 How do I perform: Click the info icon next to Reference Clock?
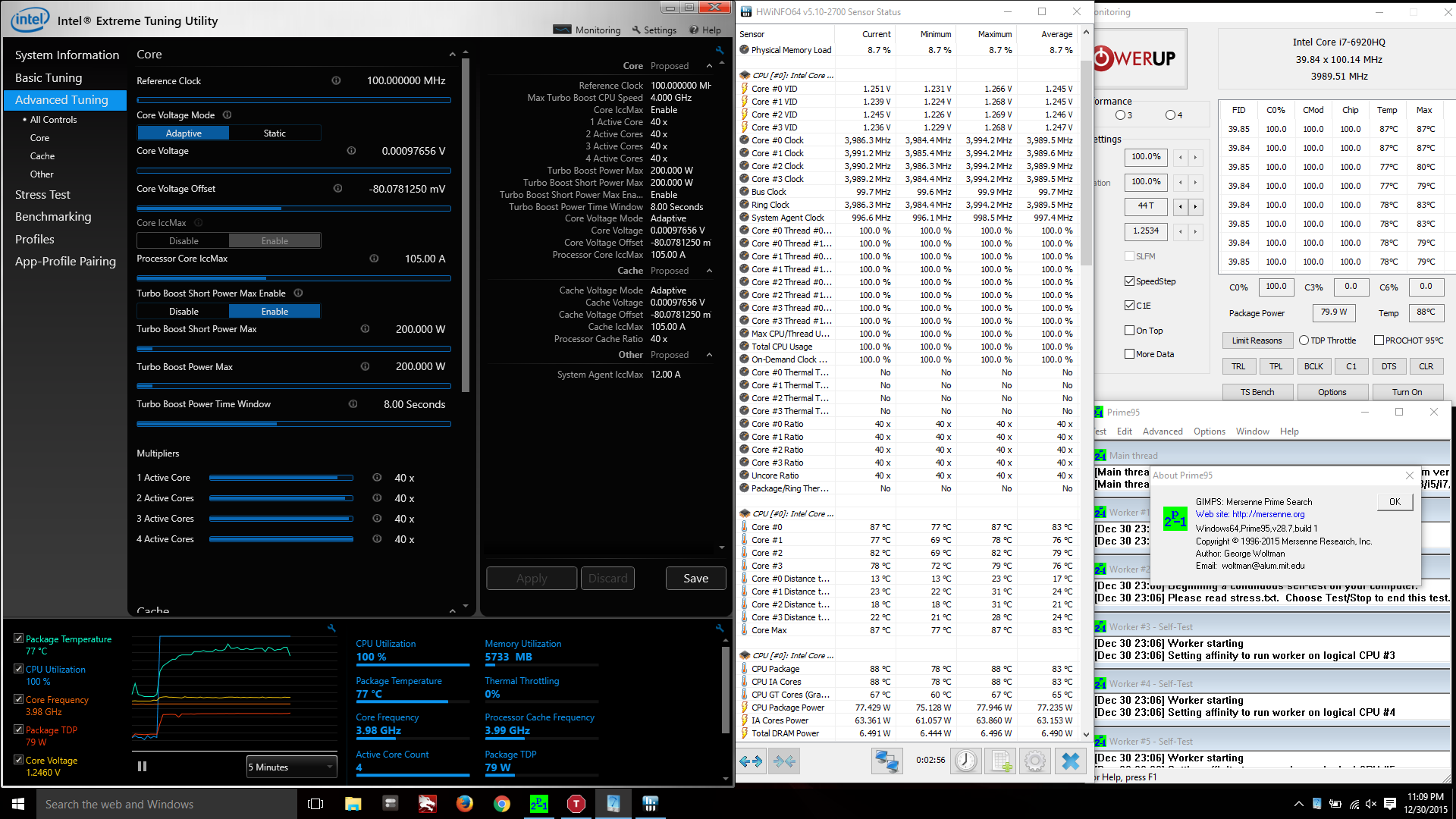point(336,80)
